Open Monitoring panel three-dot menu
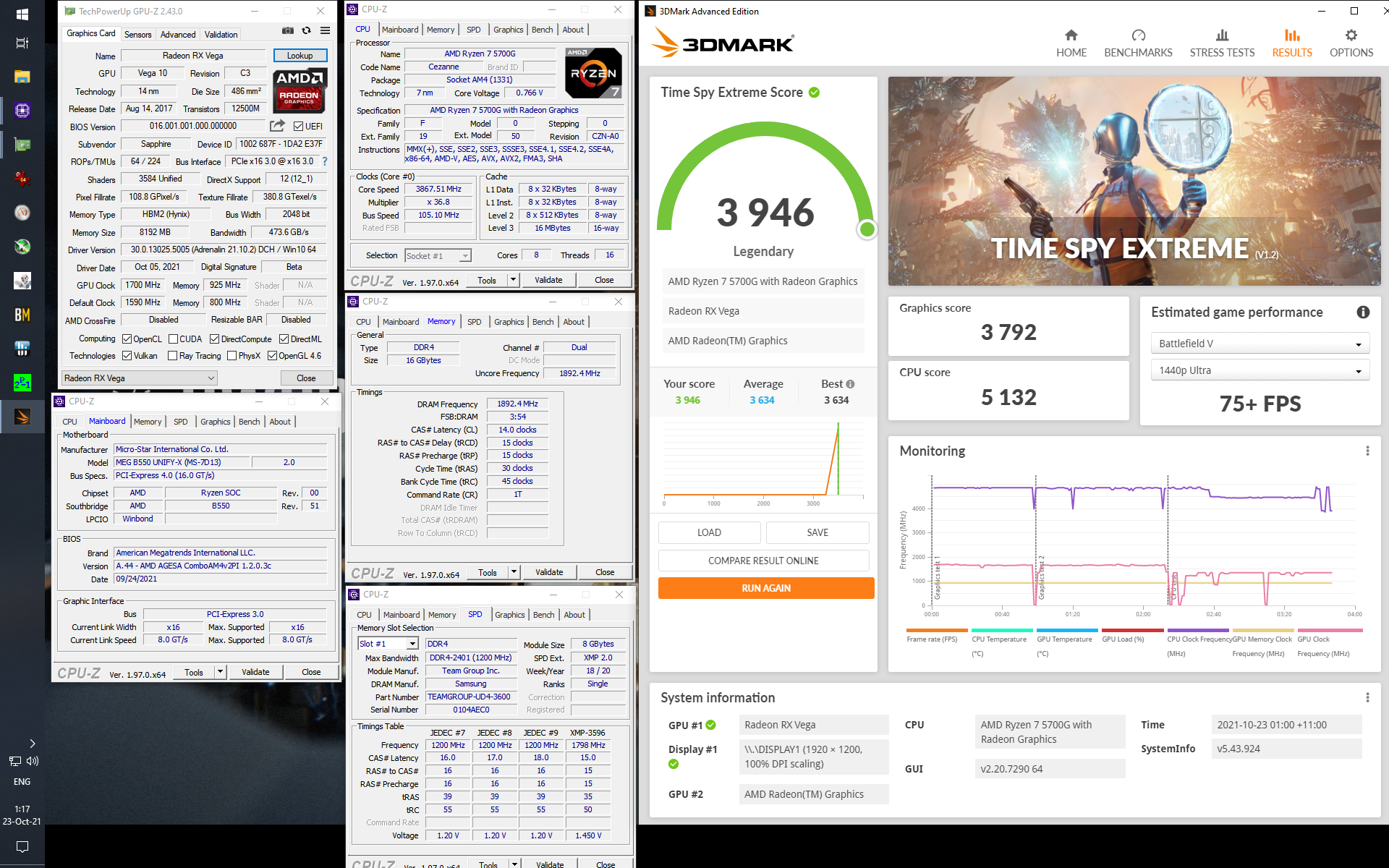 point(1367,451)
